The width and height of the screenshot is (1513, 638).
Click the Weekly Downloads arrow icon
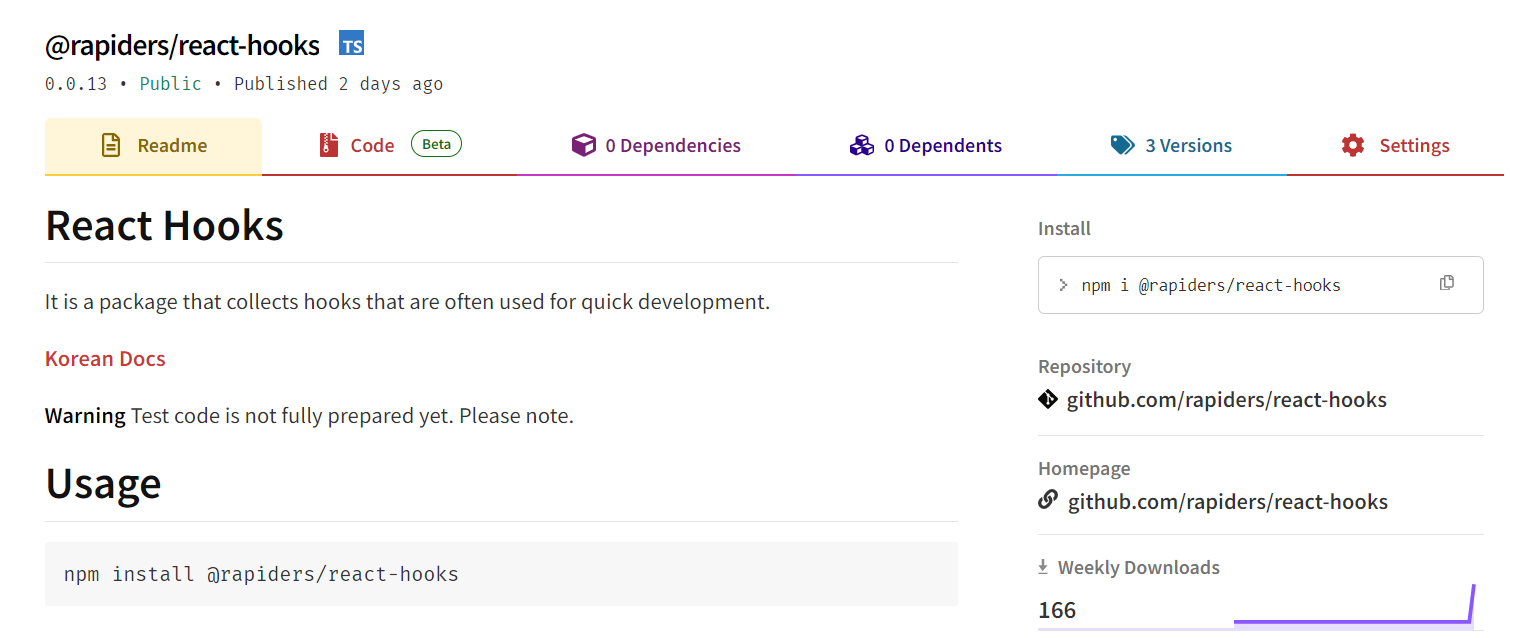point(1043,567)
